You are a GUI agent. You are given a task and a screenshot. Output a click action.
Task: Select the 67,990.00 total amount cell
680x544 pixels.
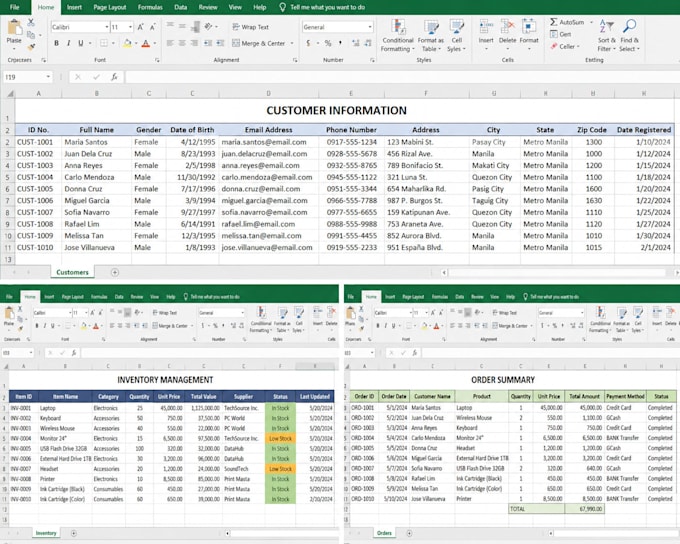[x=584, y=509]
